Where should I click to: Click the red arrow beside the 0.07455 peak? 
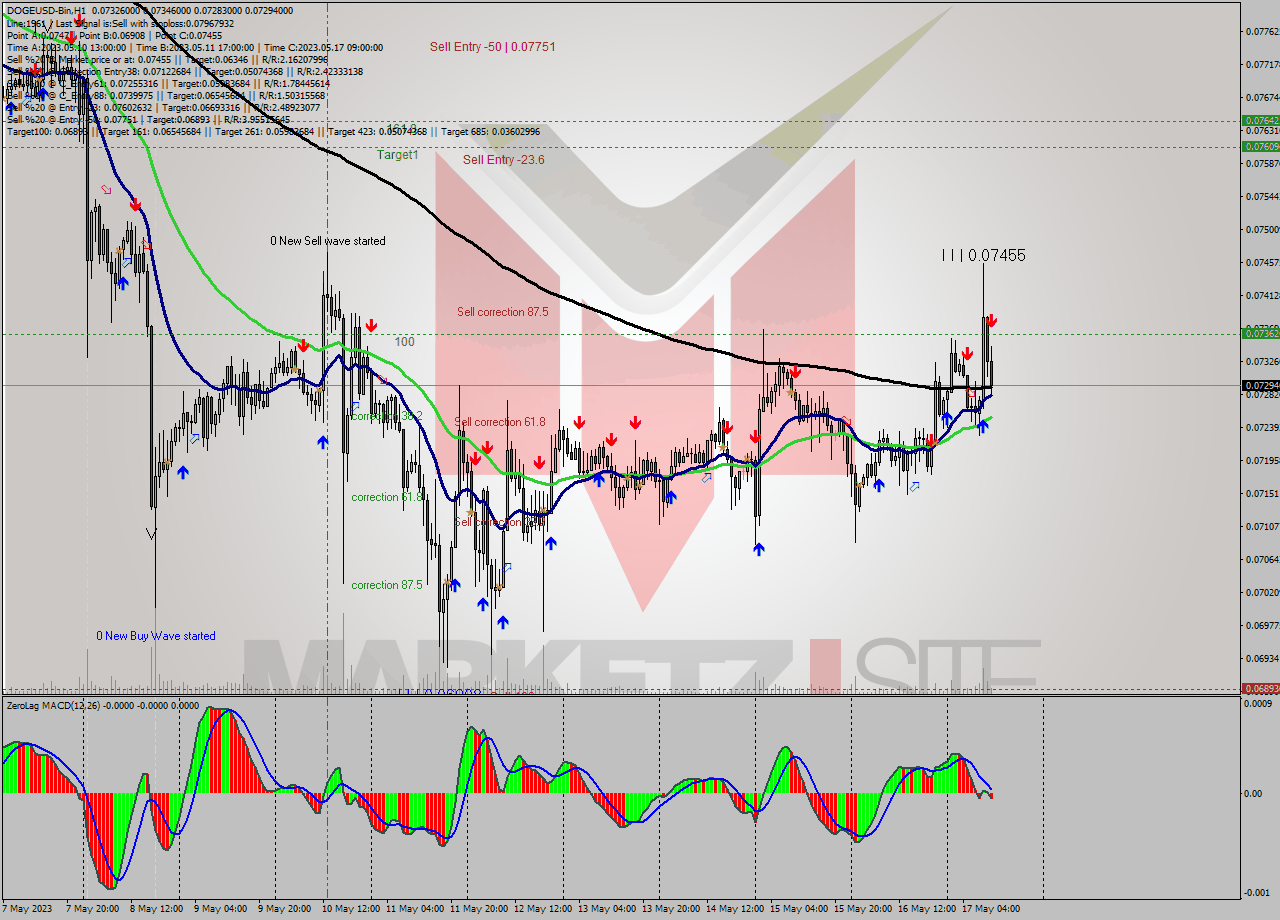click(991, 320)
